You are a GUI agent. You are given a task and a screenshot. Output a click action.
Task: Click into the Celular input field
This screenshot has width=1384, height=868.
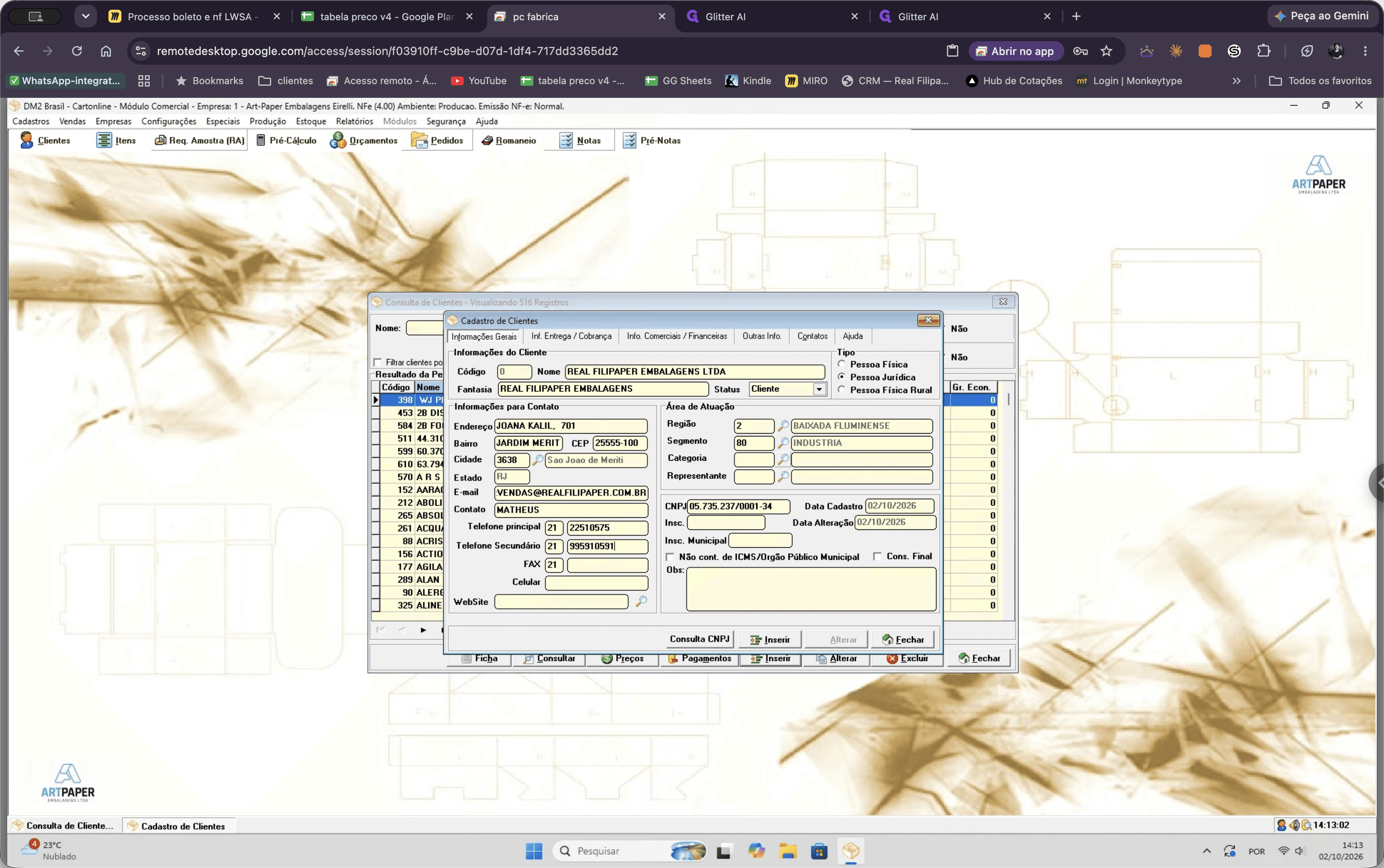click(596, 583)
